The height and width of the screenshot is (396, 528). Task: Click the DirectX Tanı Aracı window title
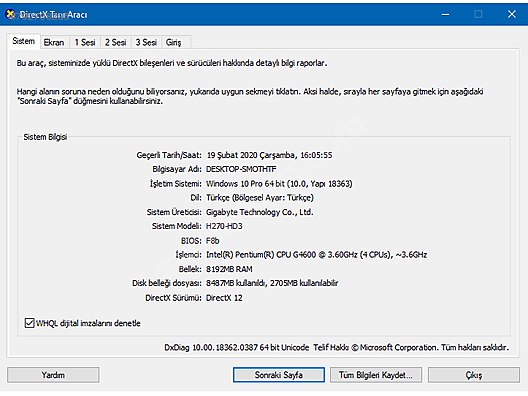point(53,14)
